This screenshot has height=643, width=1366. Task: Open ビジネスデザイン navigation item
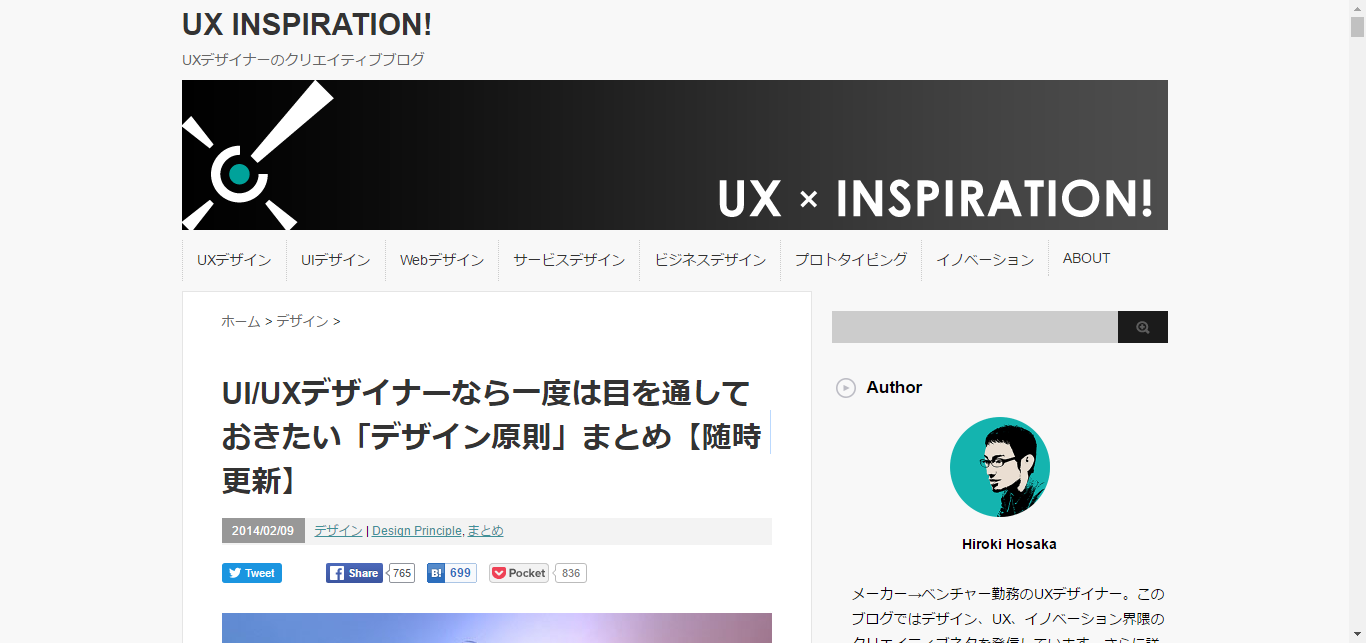point(710,260)
